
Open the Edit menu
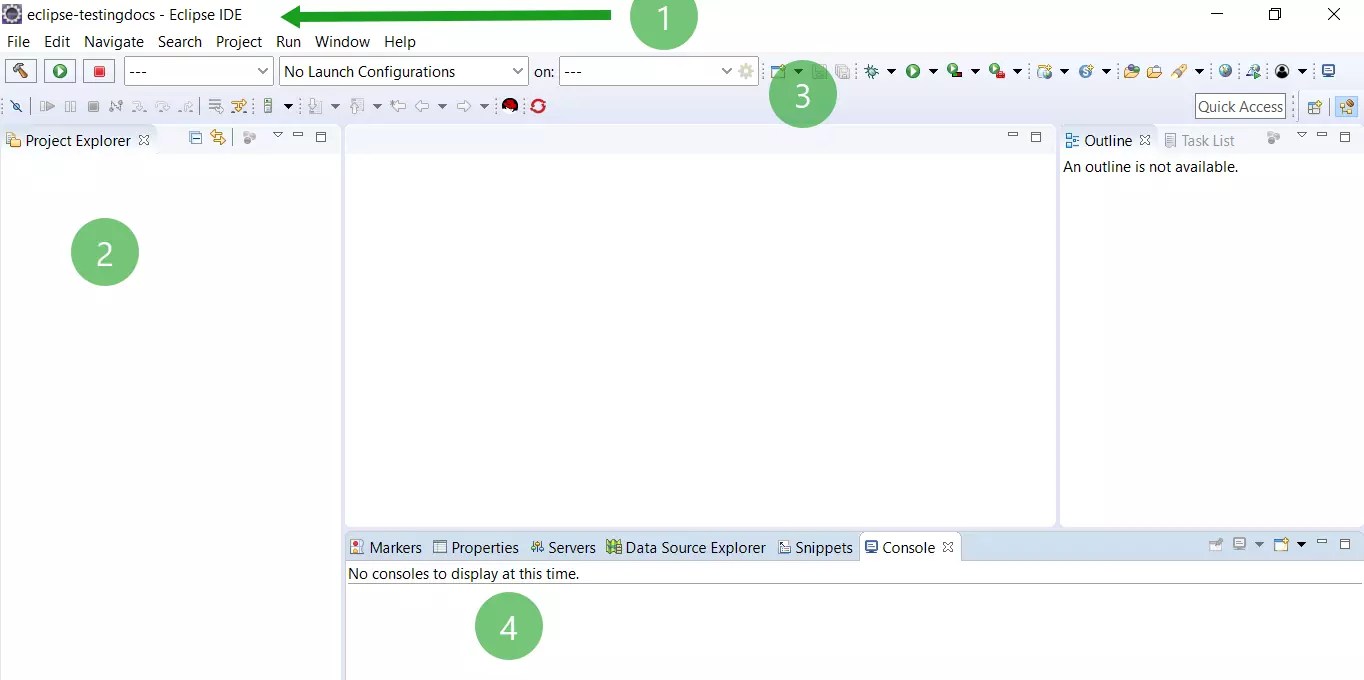pos(57,41)
